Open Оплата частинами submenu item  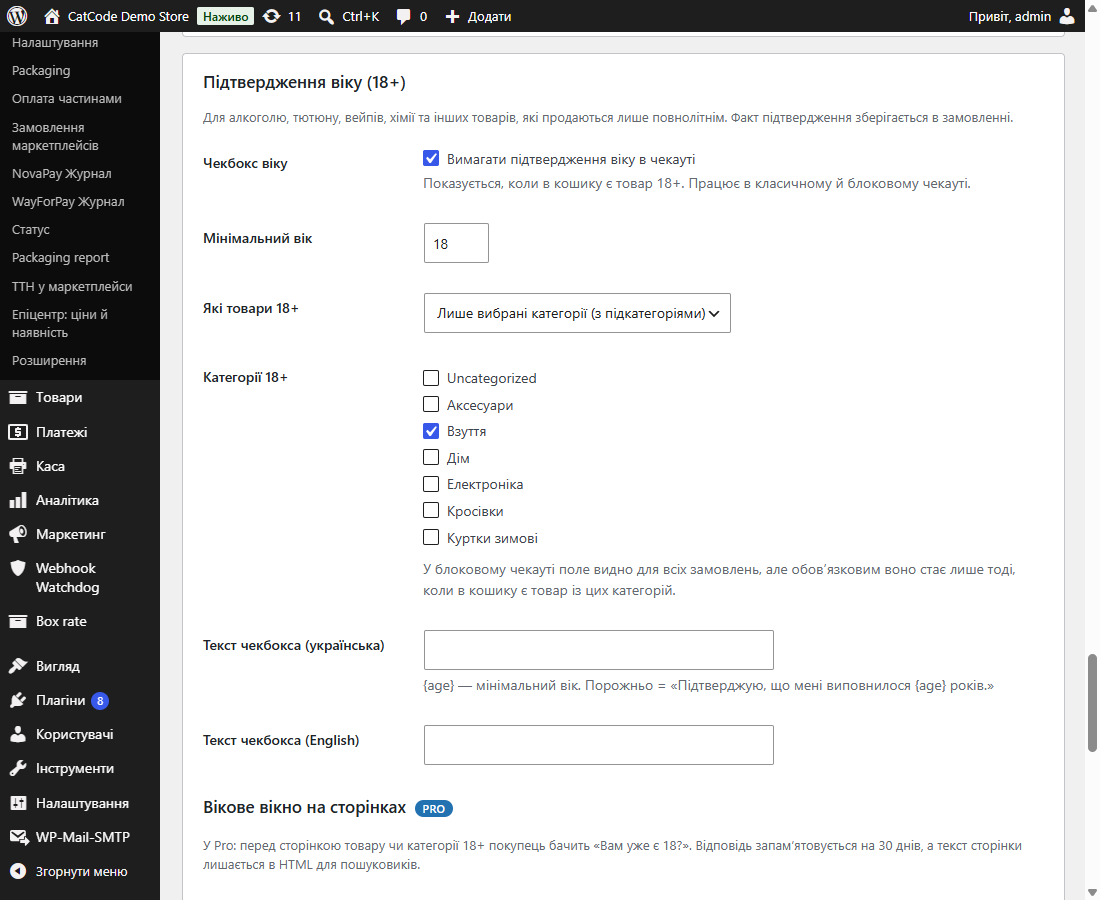67,99
